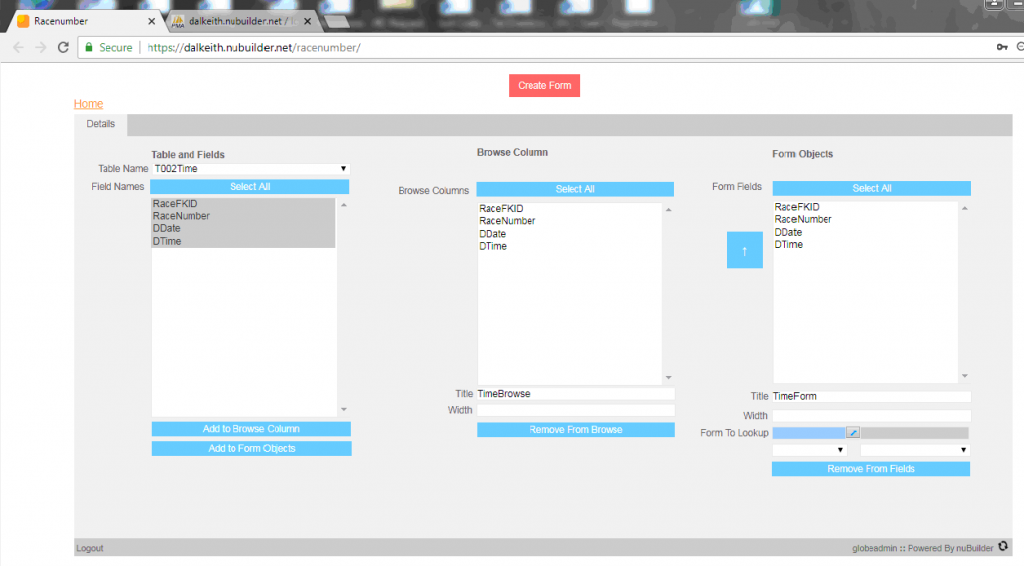Click the secure padlock icon
This screenshot has height=566, width=1024.
(89, 48)
